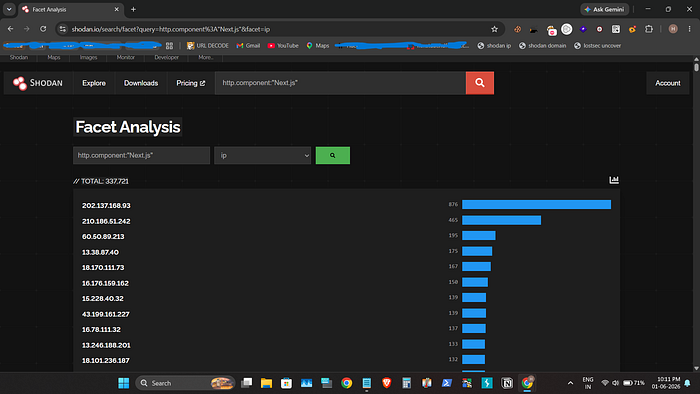Click the browser address bar URL

(171, 29)
